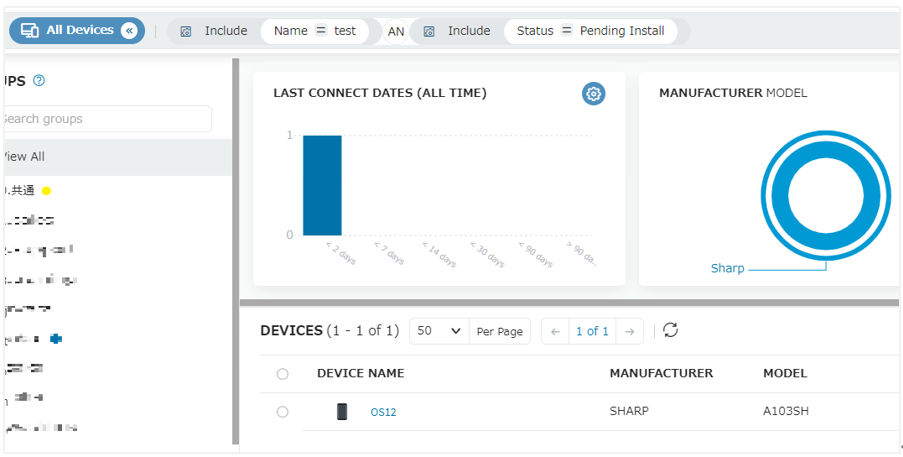Click the blue bar in connect dates chart
The width and height of the screenshot is (903, 457).
click(x=322, y=185)
